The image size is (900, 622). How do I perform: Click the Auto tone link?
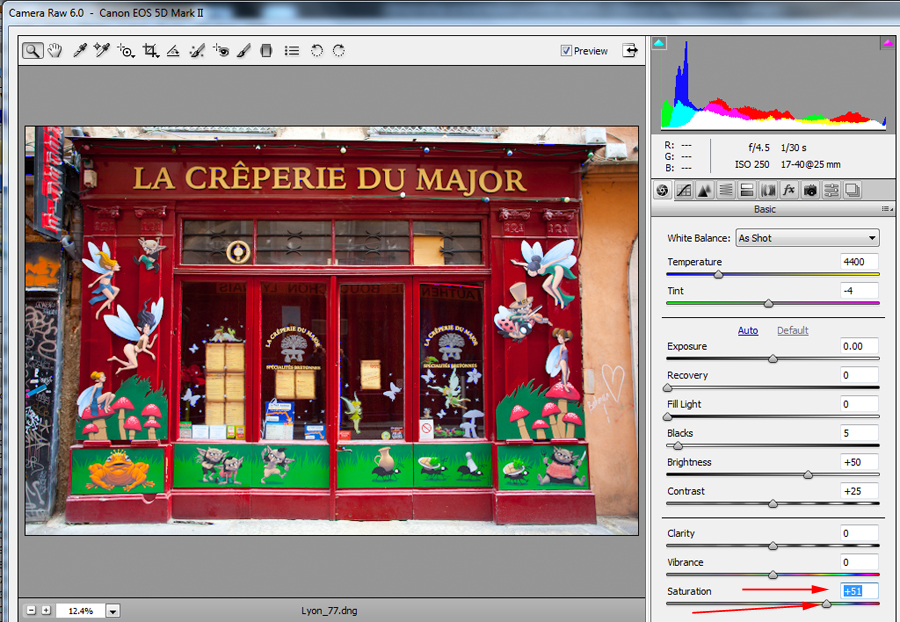tap(748, 331)
